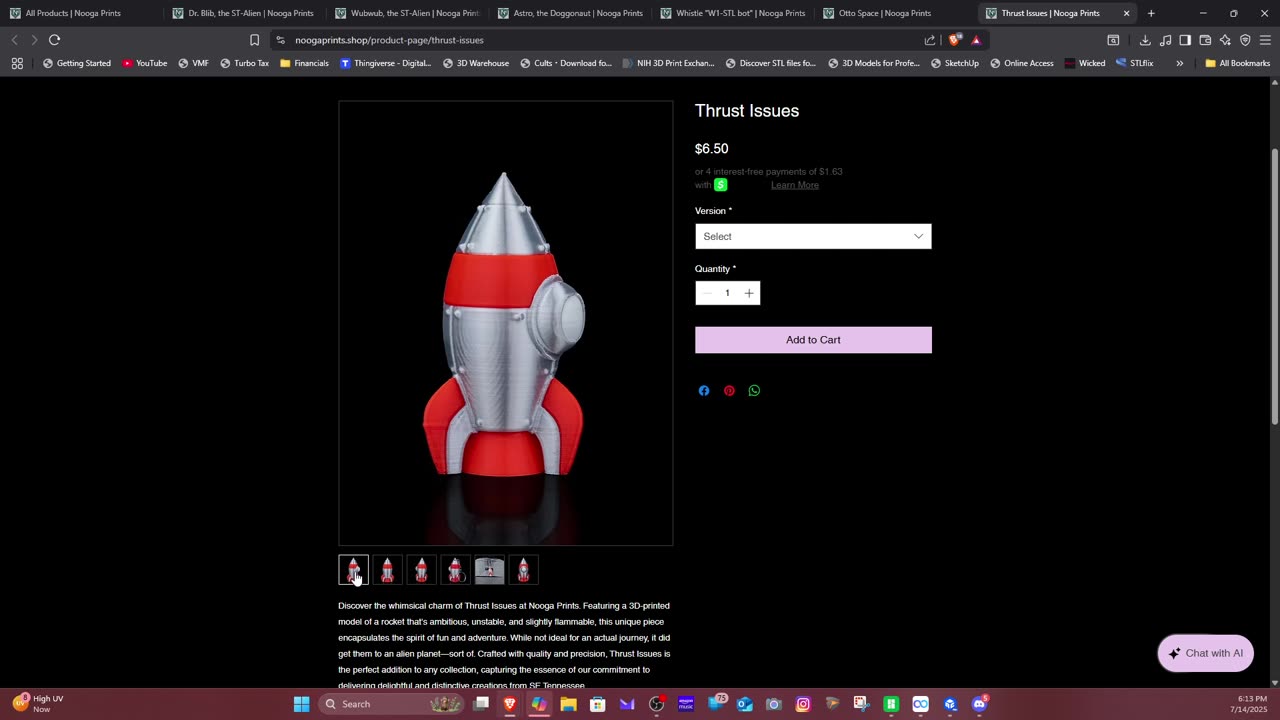Image resolution: width=1280 pixels, height=720 pixels.
Task: Open the STLflix bookmark
Action: (1134, 63)
